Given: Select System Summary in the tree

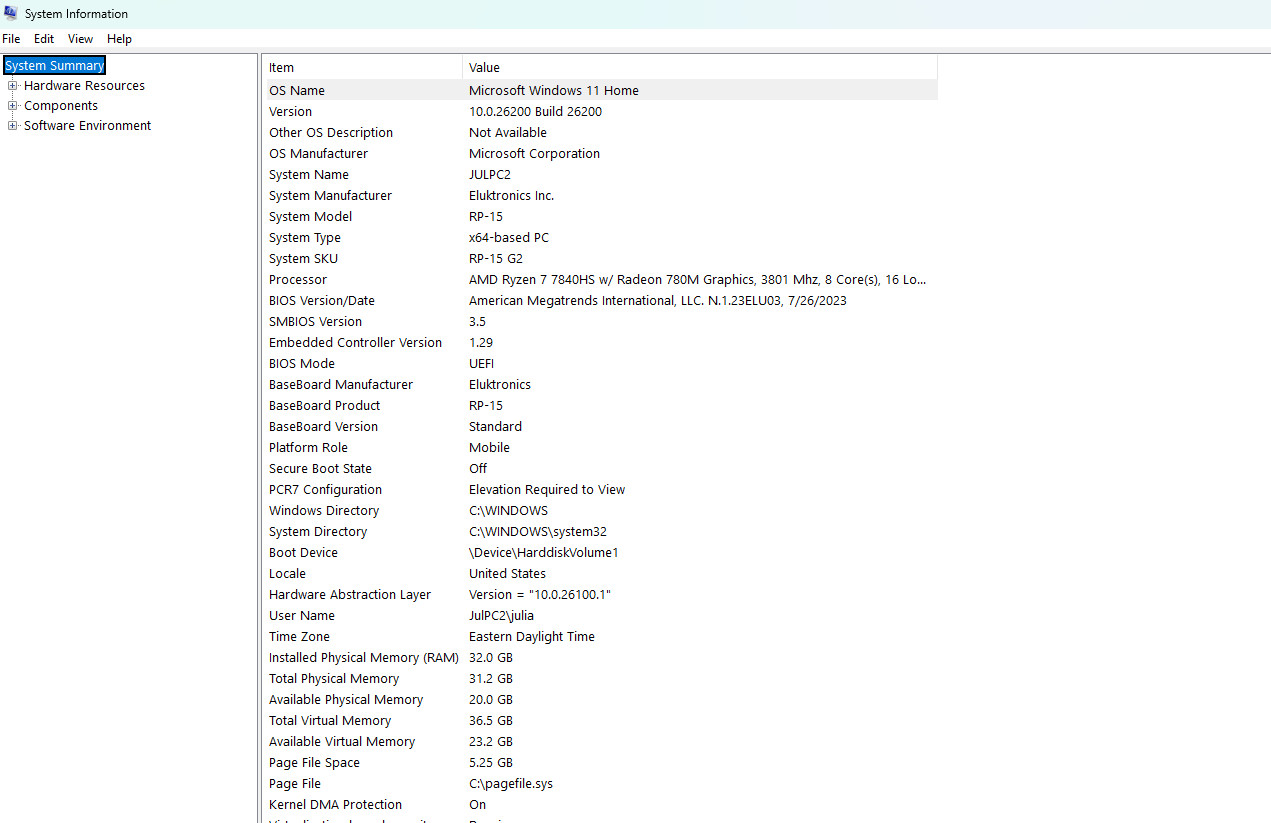Looking at the screenshot, I should [54, 66].
